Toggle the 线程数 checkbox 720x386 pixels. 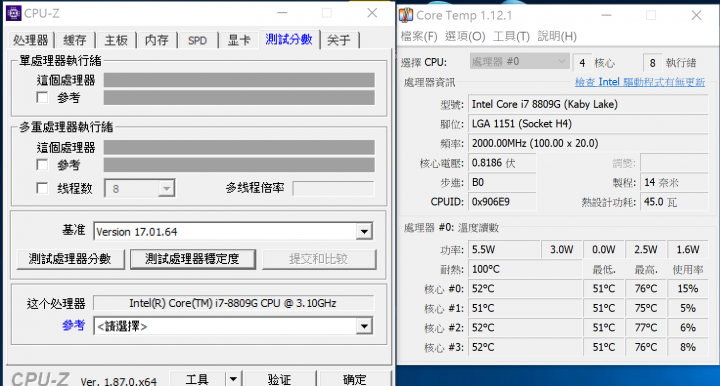(42, 188)
